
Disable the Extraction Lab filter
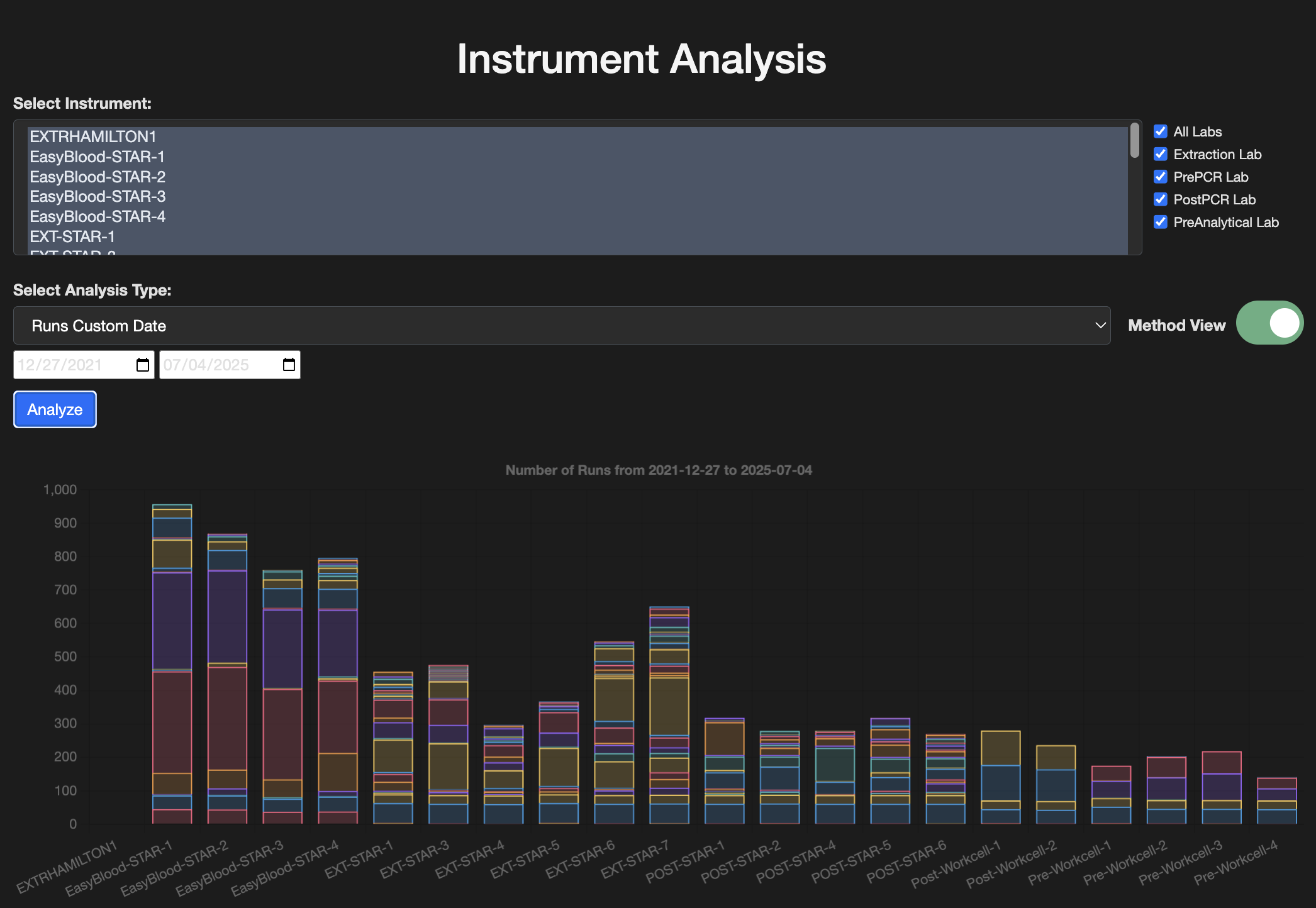[x=1161, y=154]
